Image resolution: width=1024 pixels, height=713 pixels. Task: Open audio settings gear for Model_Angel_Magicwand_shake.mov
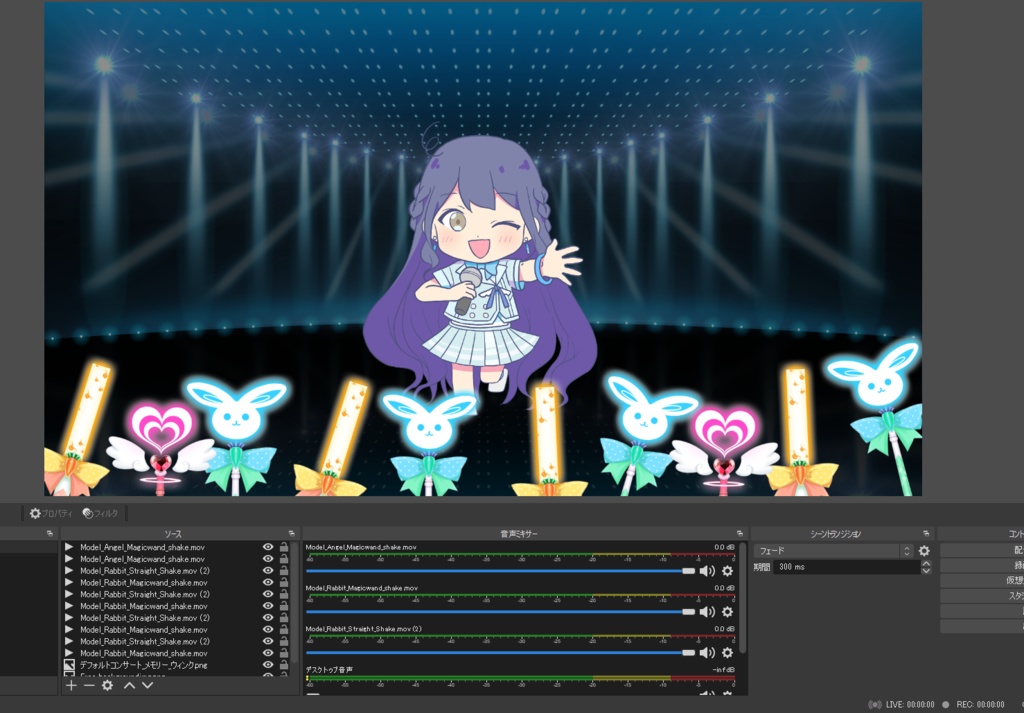tap(725, 571)
